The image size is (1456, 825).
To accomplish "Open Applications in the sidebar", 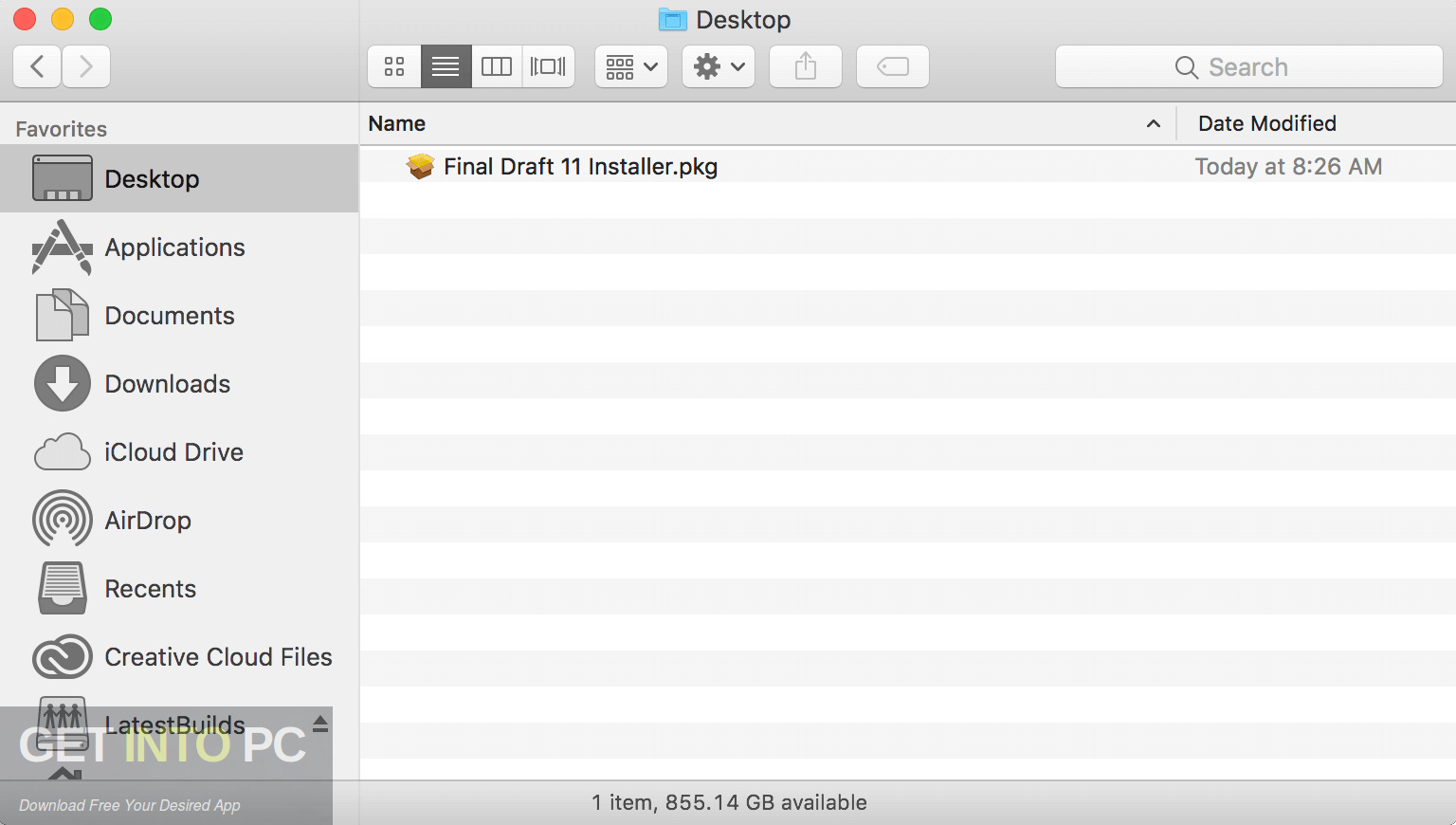I will coord(179,247).
